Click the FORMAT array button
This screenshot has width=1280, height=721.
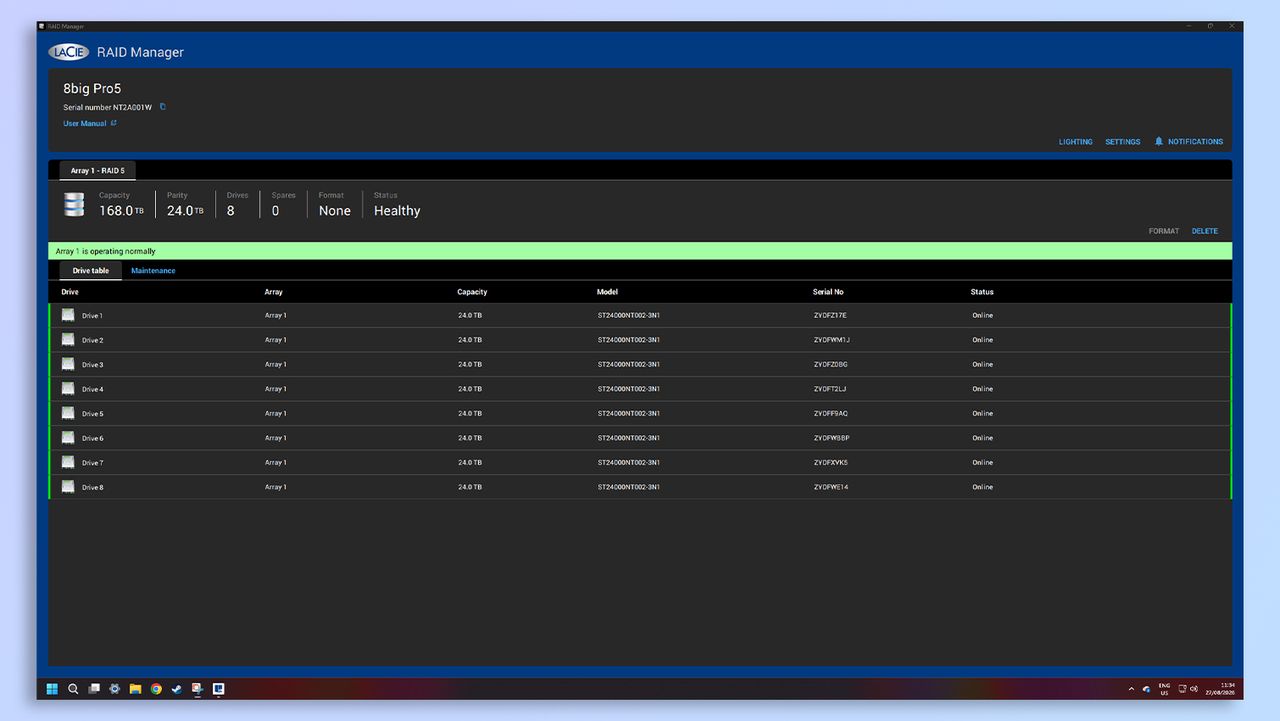pyautogui.click(x=1164, y=231)
